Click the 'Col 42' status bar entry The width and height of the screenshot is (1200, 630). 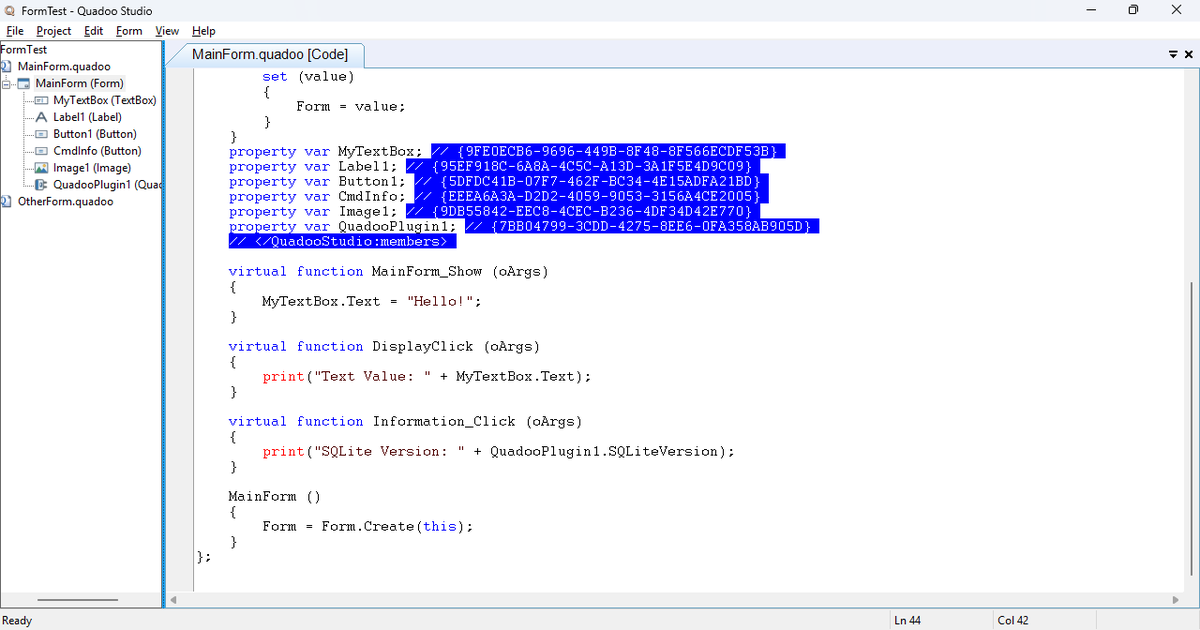1013,620
